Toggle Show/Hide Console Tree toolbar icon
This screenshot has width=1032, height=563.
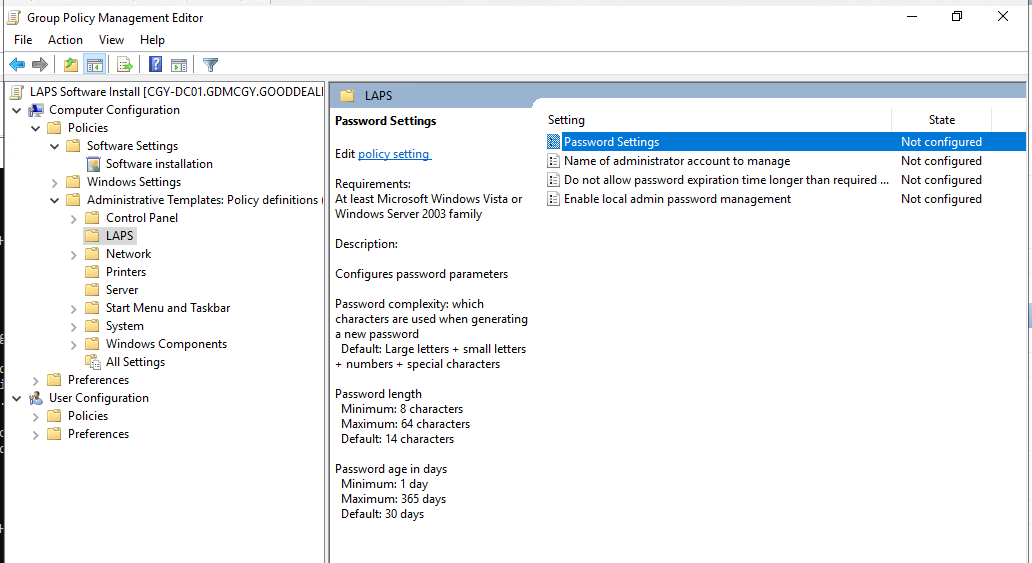(95, 65)
